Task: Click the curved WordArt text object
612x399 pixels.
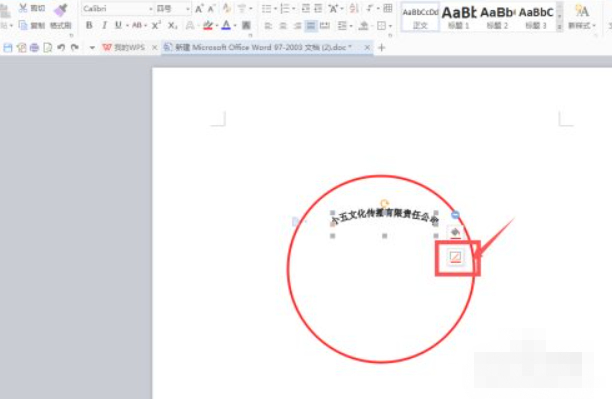Action: click(384, 217)
